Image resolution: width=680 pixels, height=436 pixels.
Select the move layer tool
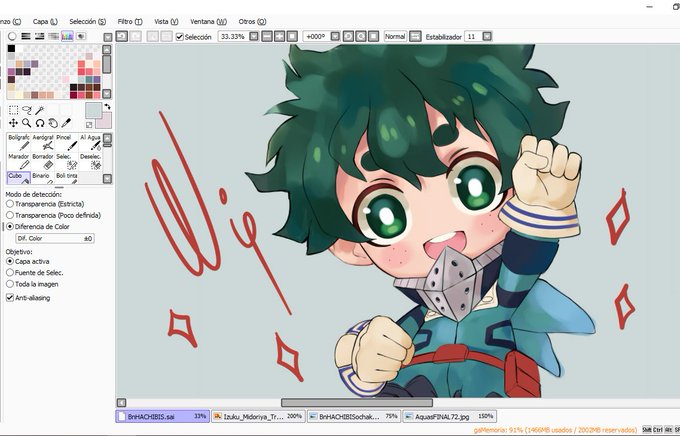[13, 123]
